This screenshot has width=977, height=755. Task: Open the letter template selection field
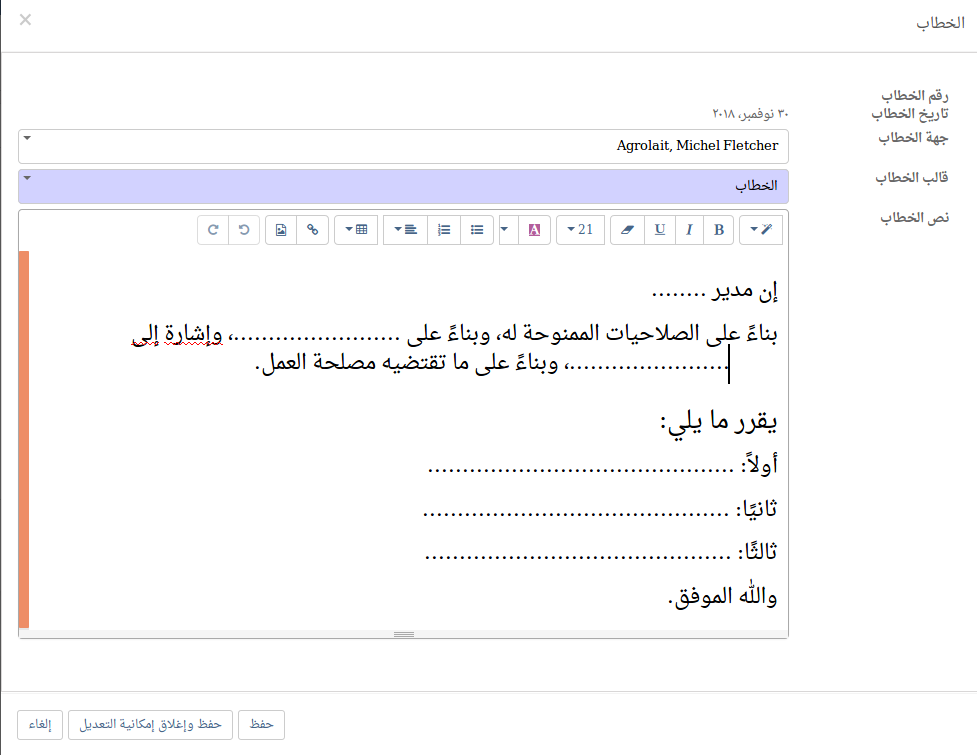click(403, 186)
